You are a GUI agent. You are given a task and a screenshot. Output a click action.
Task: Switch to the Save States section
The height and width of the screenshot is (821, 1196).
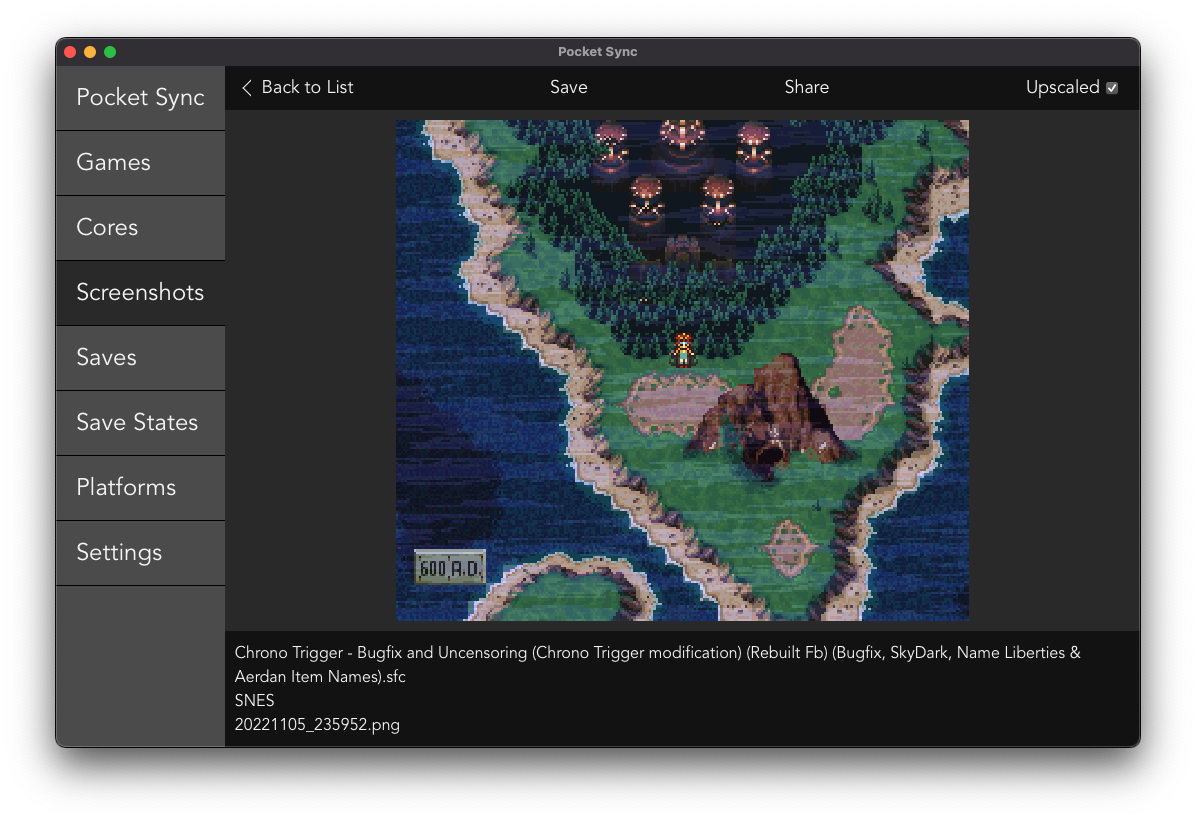click(x=140, y=423)
